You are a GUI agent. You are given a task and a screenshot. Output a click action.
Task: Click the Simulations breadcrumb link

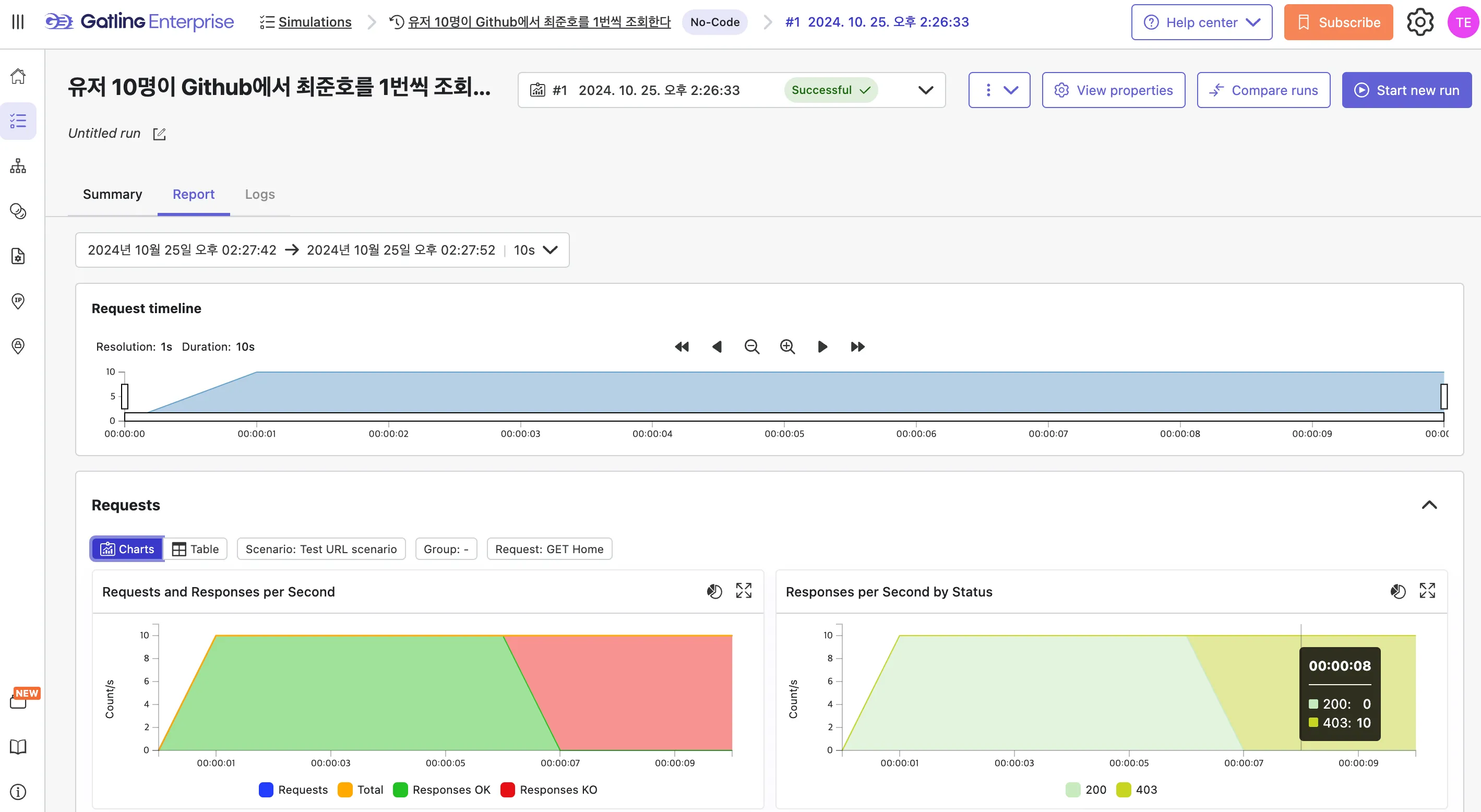click(314, 22)
